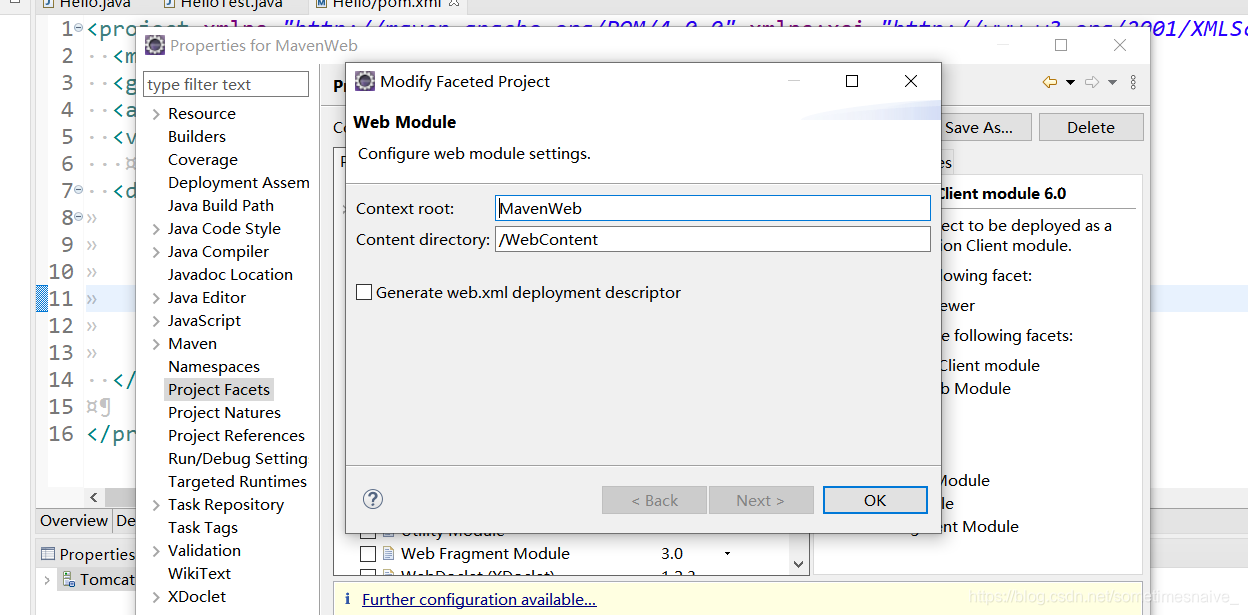Viewport: 1248px width, 615px height.
Task: Check the Web Fragment Module facet
Action: [368, 553]
